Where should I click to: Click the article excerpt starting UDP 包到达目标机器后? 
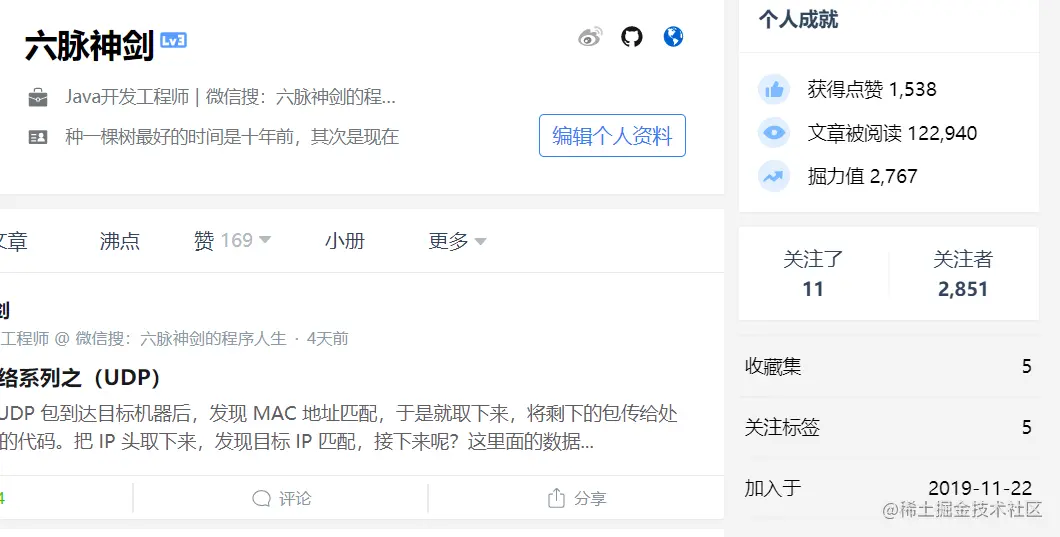coord(339,427)
